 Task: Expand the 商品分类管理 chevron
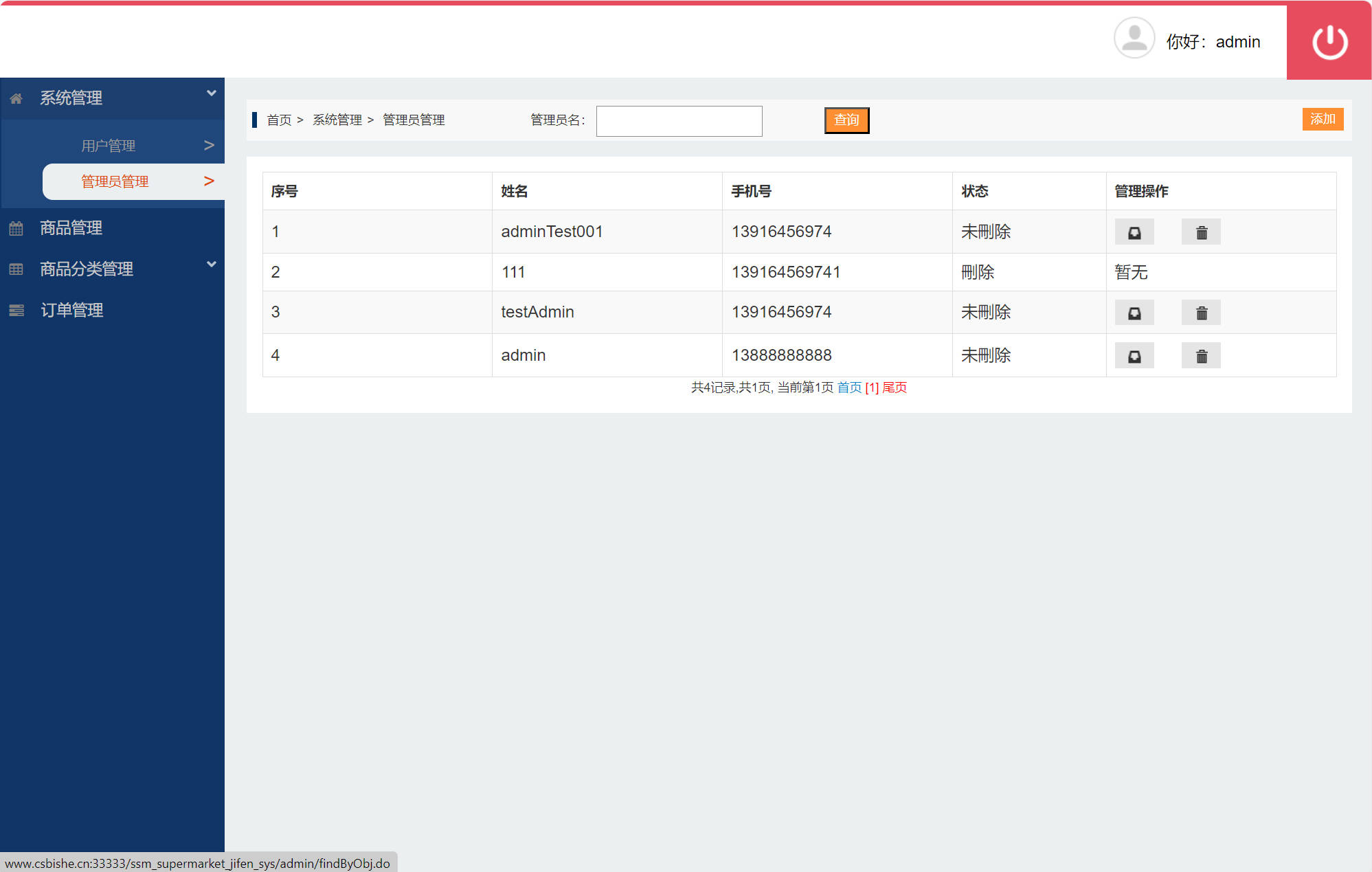tap(211, 264)
